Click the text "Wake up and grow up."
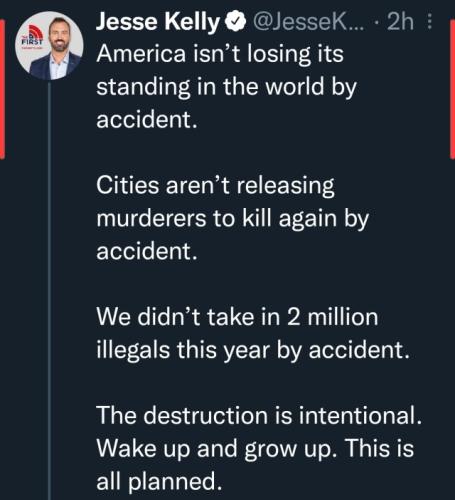Viewport: 455px width, 500px height. 217,449
